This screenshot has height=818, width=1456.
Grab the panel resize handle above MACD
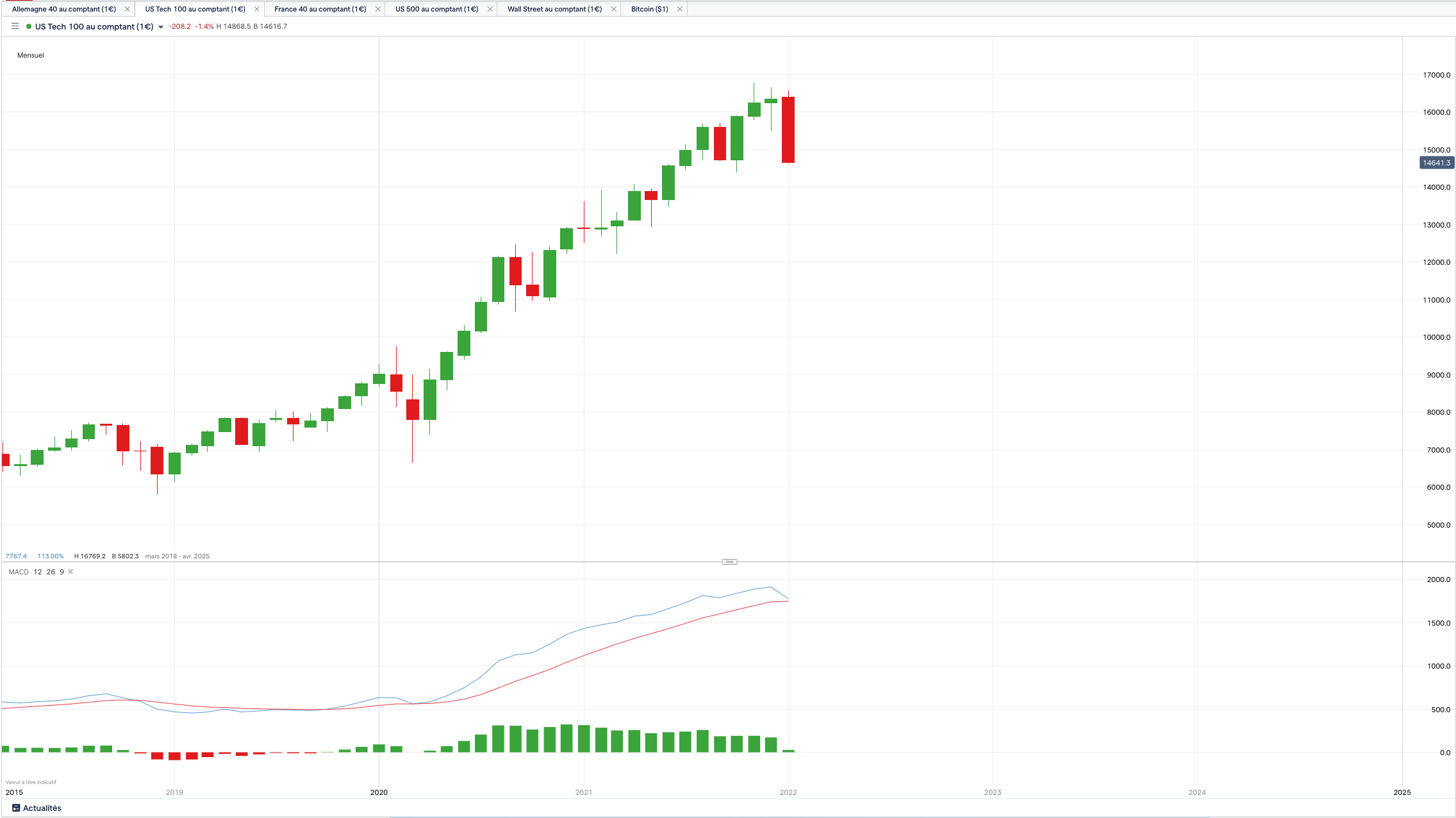(729, 562)
